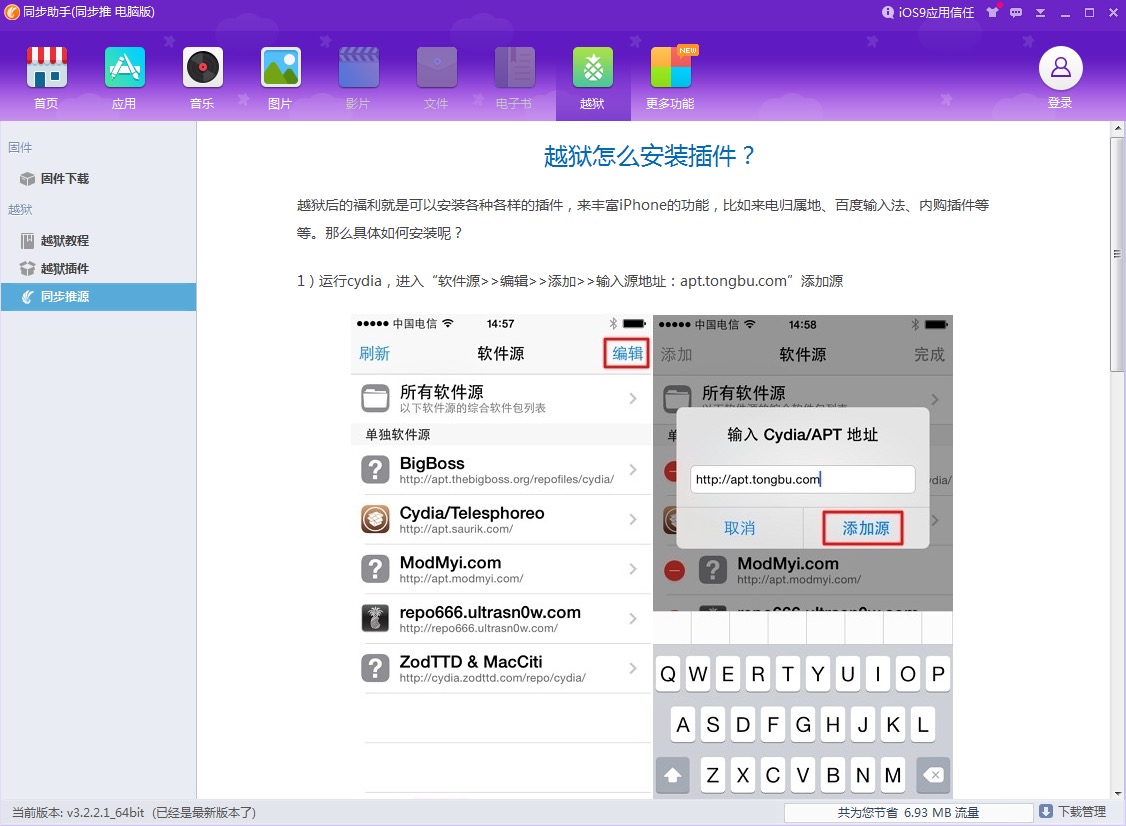Screen dimensions: 1126x826
Task: Click the 越狱 sidebar section header
Action: [x=20, y=210]
